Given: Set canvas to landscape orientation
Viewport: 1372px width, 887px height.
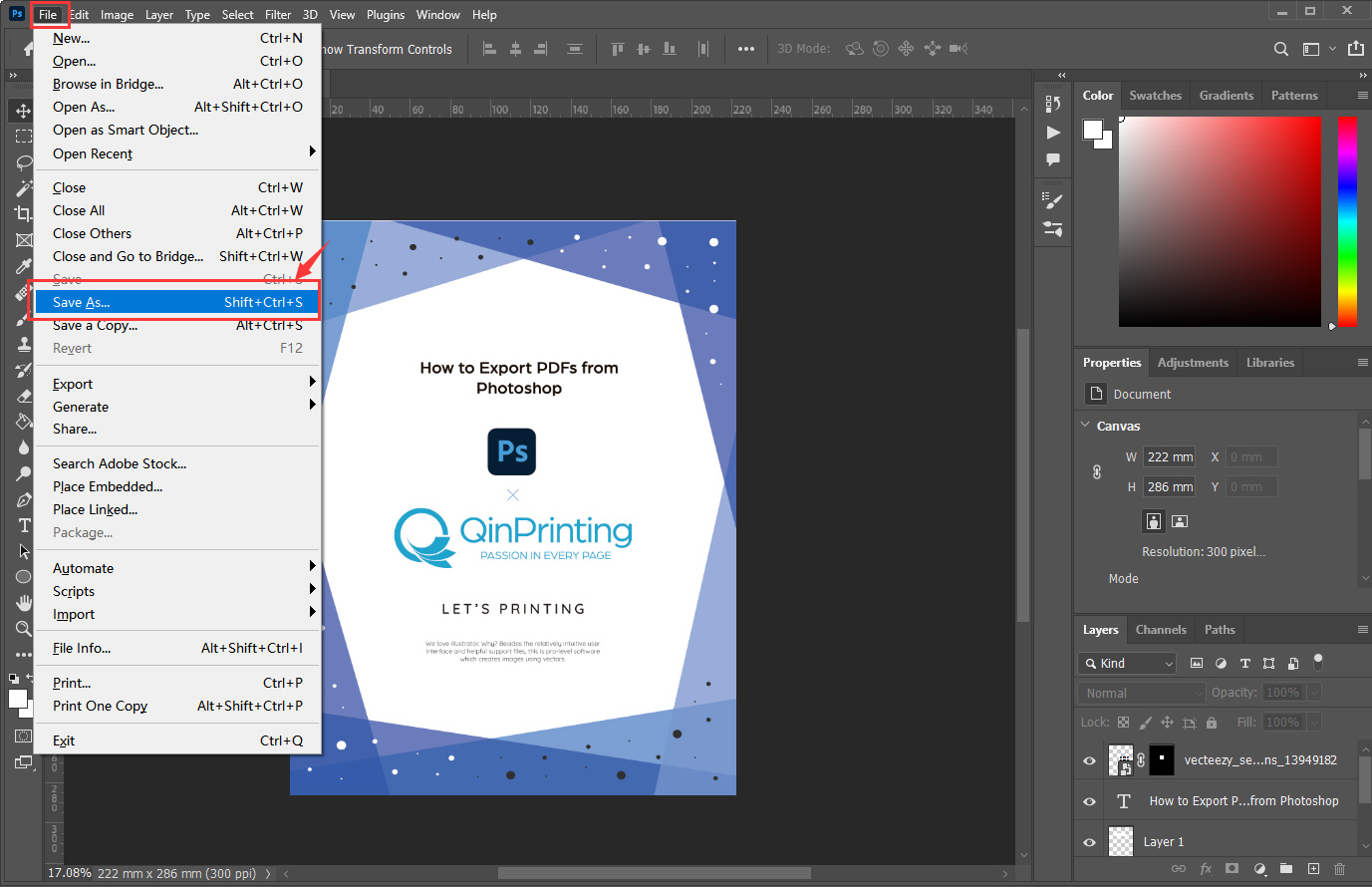Looking at the screenshot, I should pos(1180,521).
